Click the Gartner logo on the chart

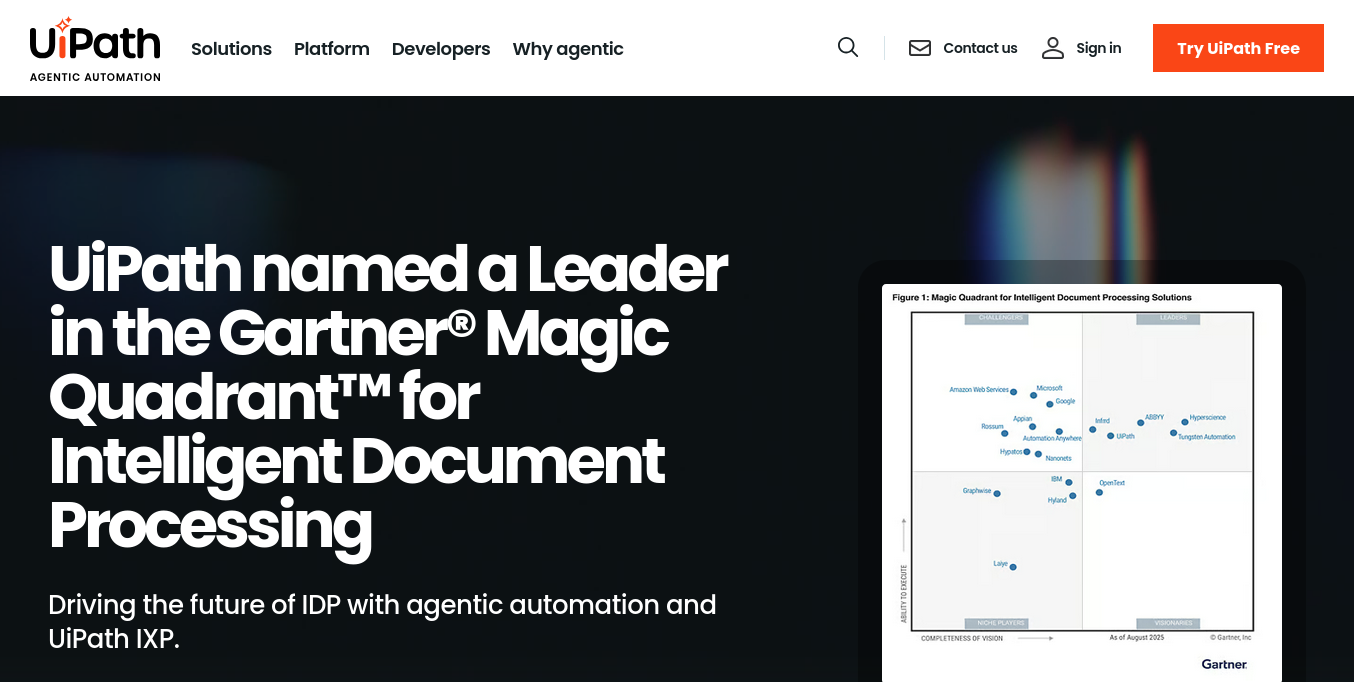[1224, 664]
